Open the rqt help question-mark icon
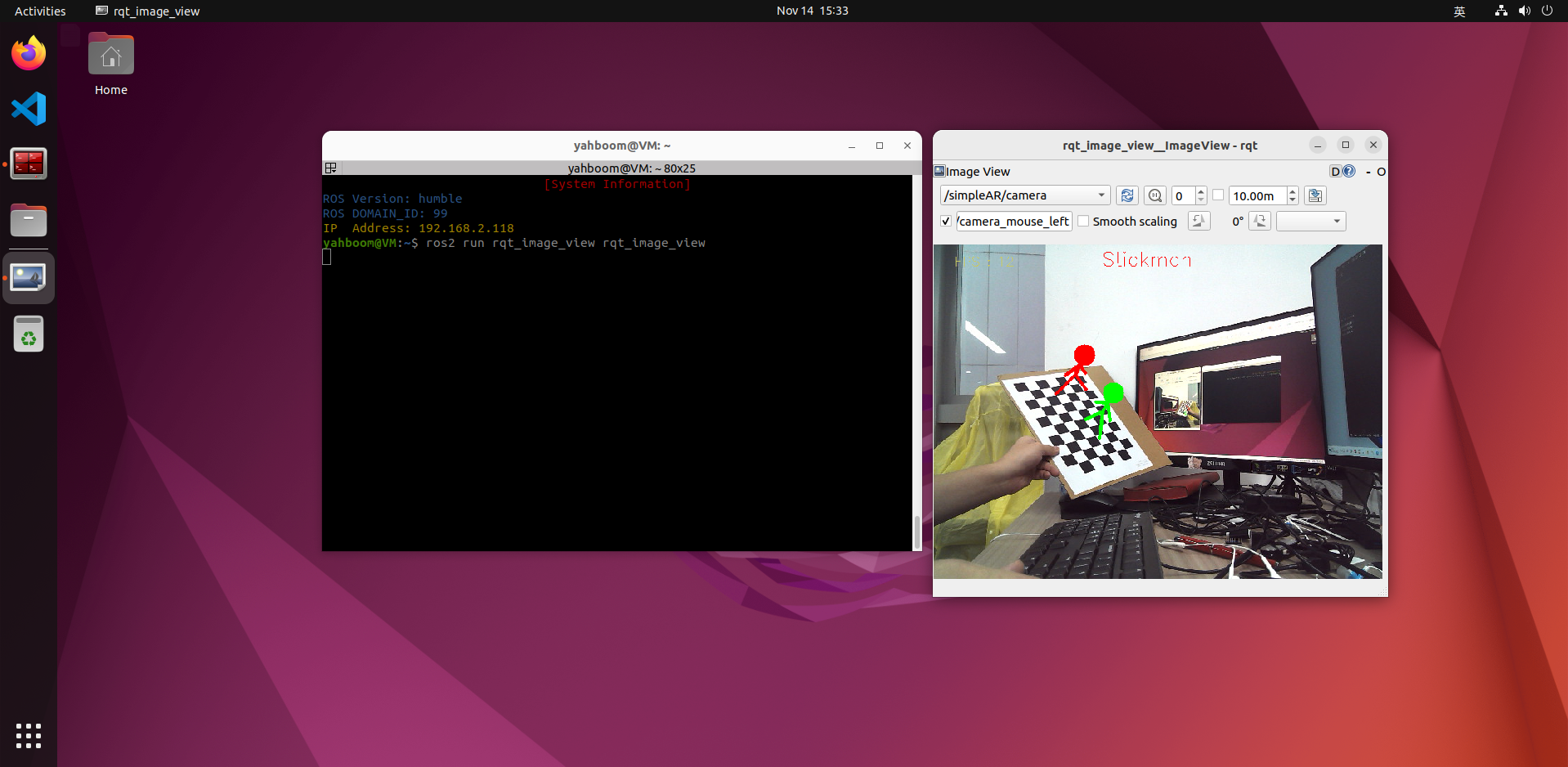The width and height of the screenshot is (1568, 767). coord(1349,171)
